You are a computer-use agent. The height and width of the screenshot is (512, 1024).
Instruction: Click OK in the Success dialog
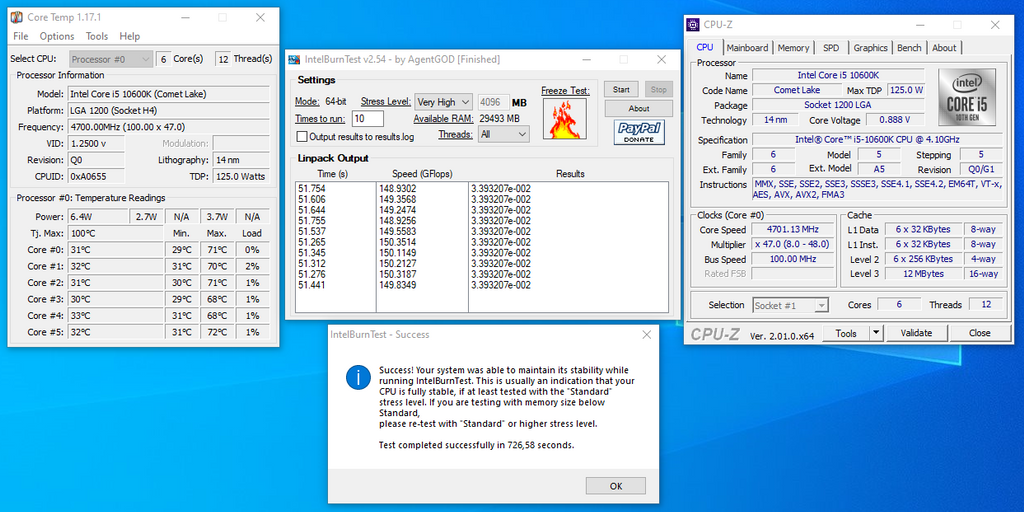click(616, 486)
